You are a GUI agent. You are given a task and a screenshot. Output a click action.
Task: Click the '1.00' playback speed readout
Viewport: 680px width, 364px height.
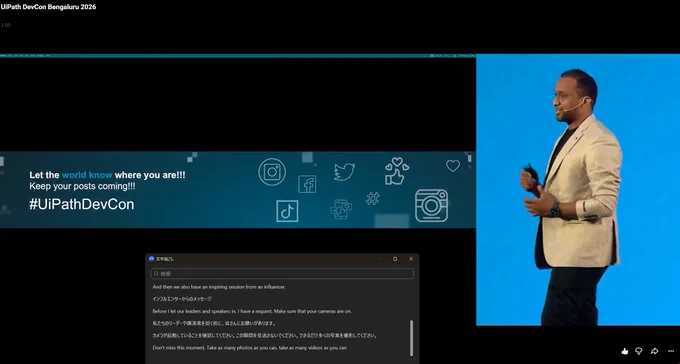[6, 25]
